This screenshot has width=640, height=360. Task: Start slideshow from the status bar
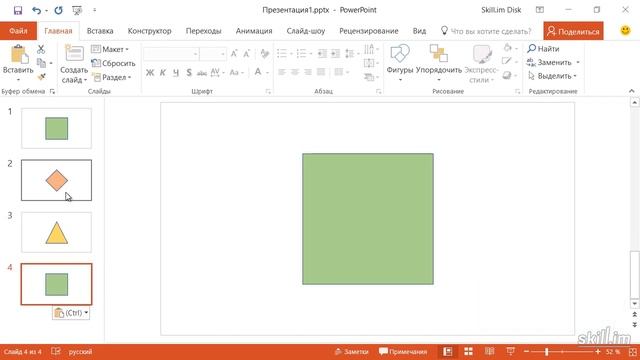point(510,351)
